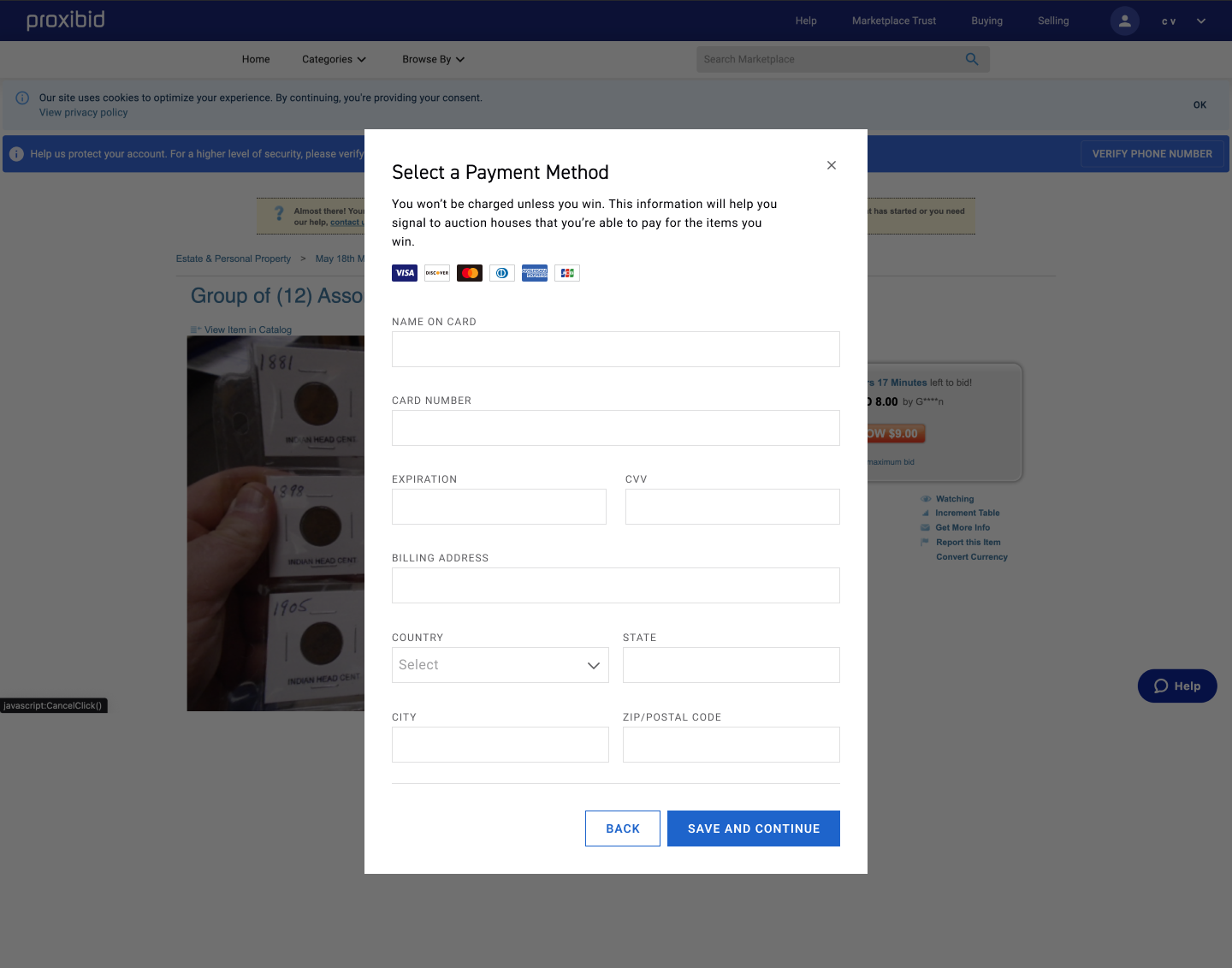Click the Mastercard icon

coord(470,273)
